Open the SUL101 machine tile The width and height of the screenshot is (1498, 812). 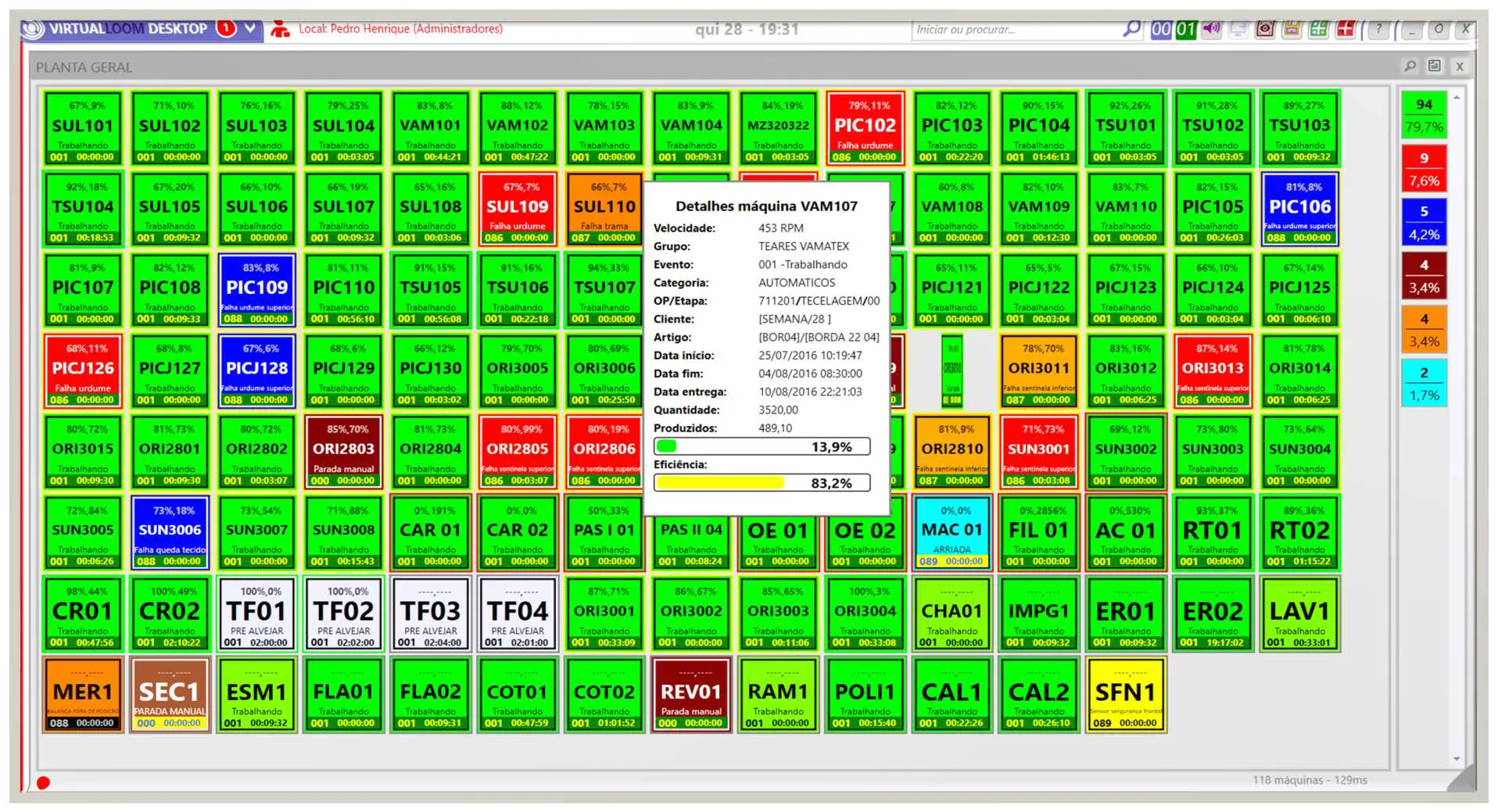click(82, 128)
